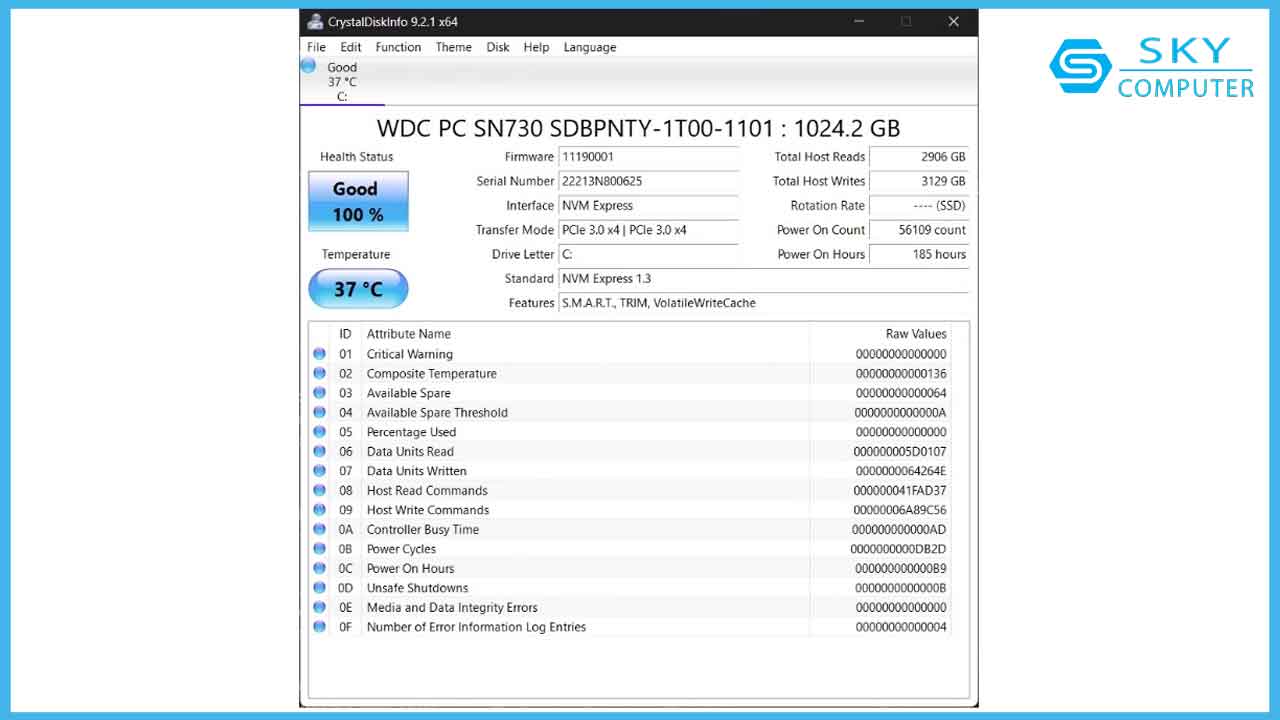Click raw value 000000000000AD
Image resolution: width=1280 pixels, height=720 pixels.
click(x=900, y=529)
